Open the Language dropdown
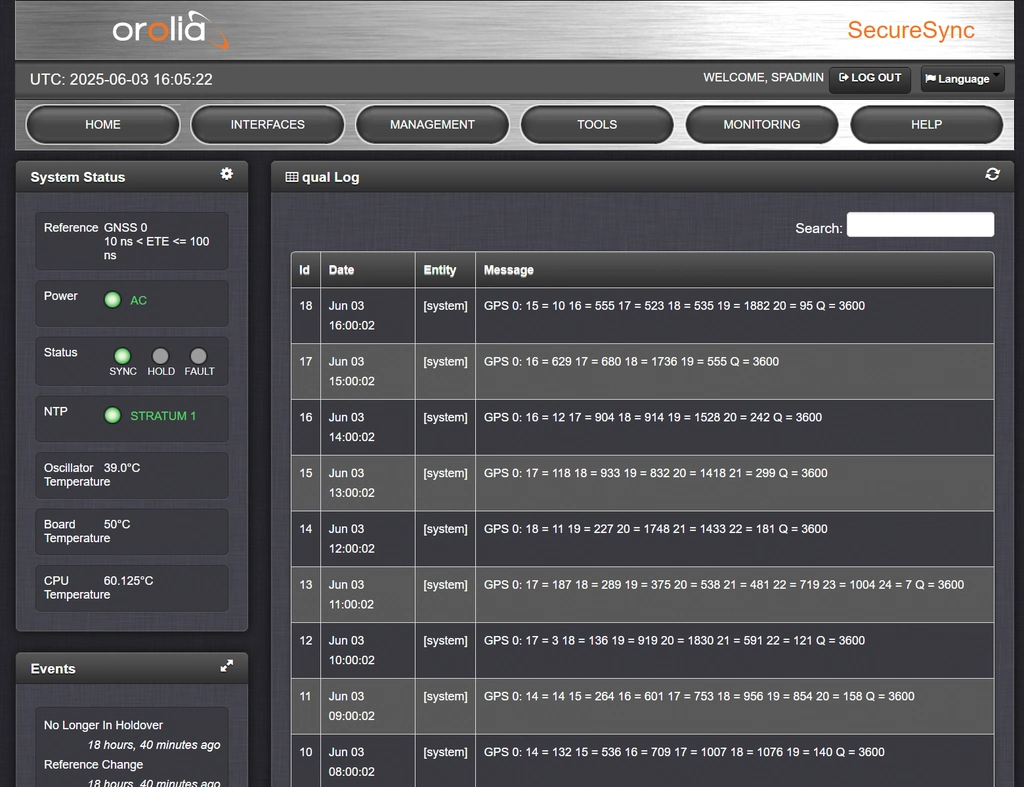Viewport: 1024px width, 787px height. coord(962,79)
